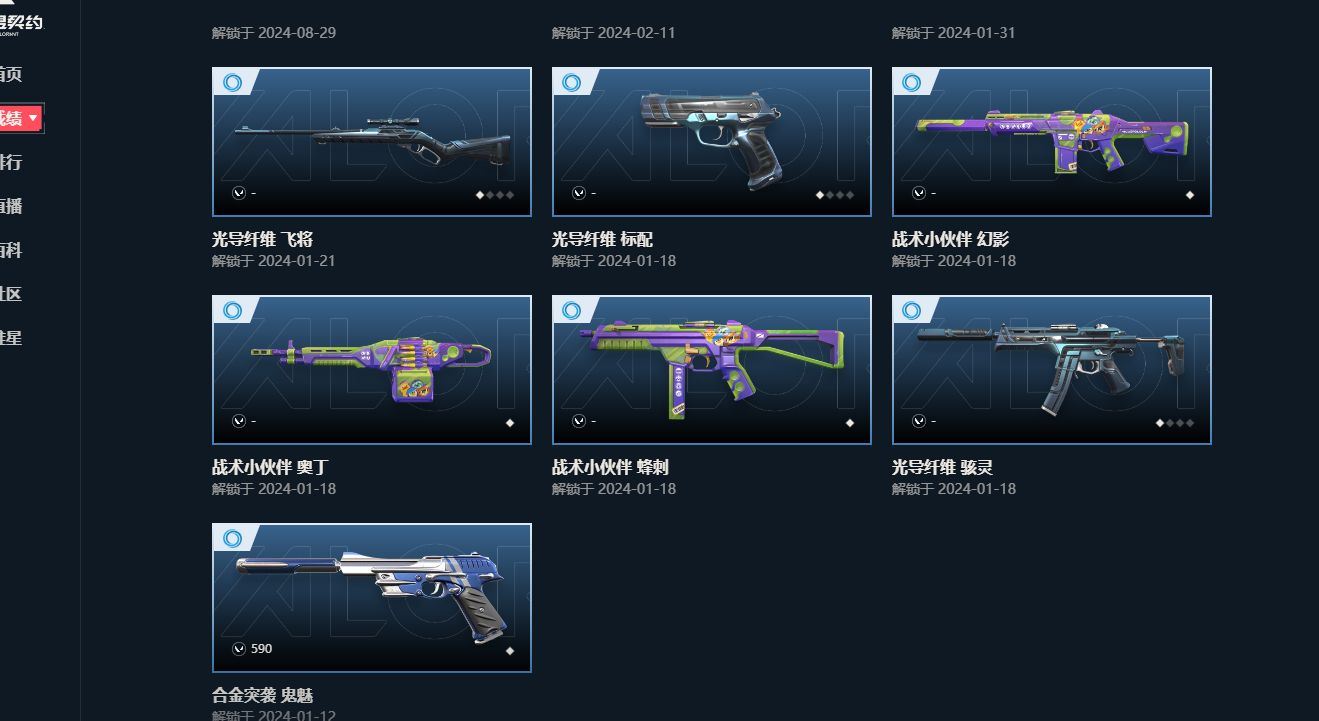Viewport: 1319px width, 721px height.
Task: Click the blue ring icon on 战术小伙伴 蜂刺 card
Action: point(572,310)
